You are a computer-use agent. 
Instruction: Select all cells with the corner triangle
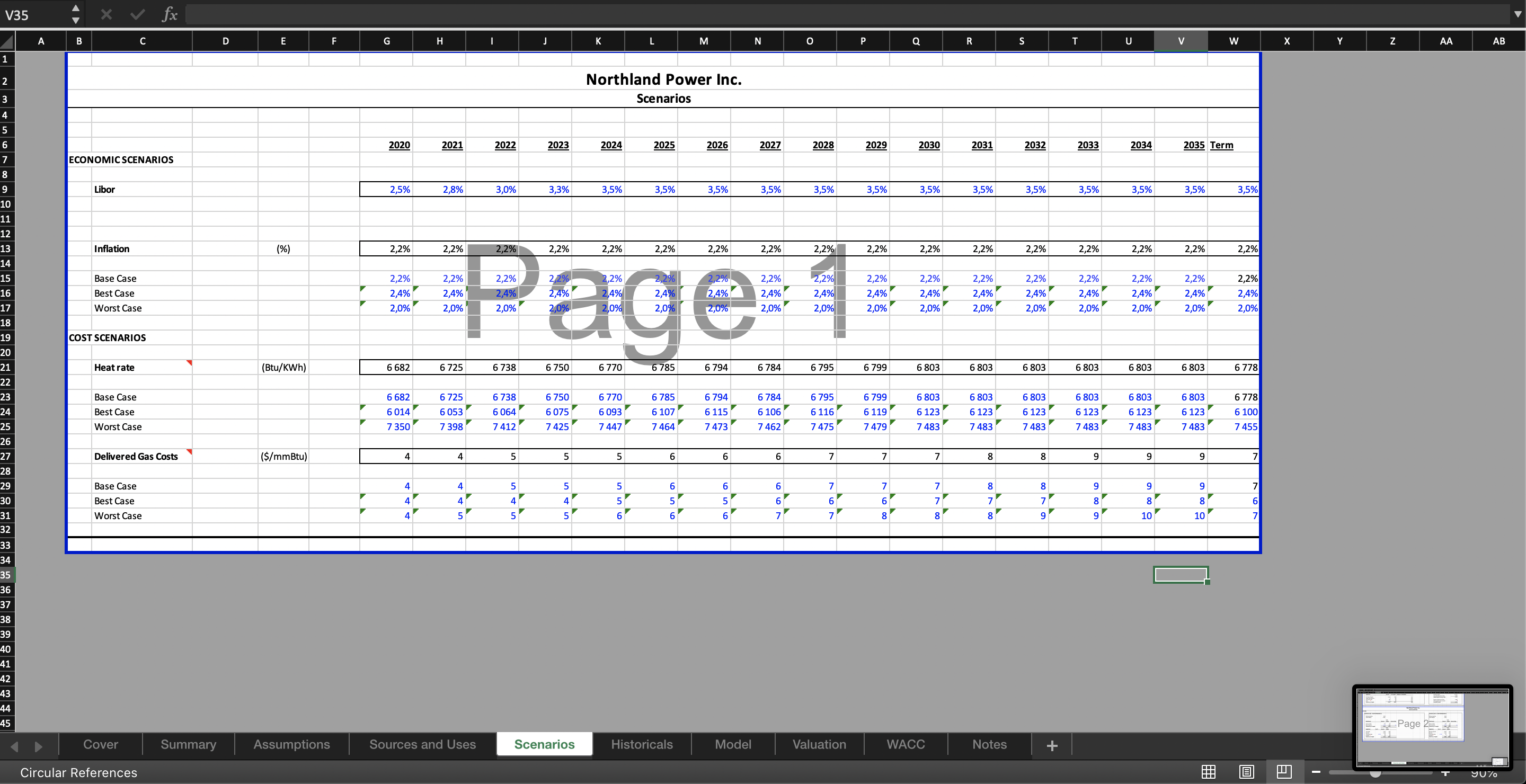click(x=7, y=41)
